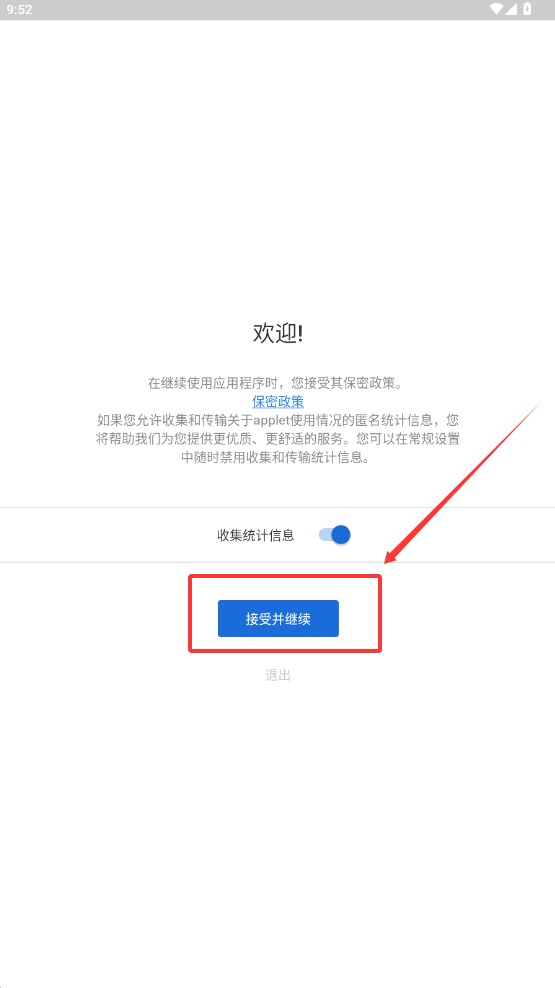Tap the battery icon in status bar
Screen dimensions: 555x988
pos(527,9)
